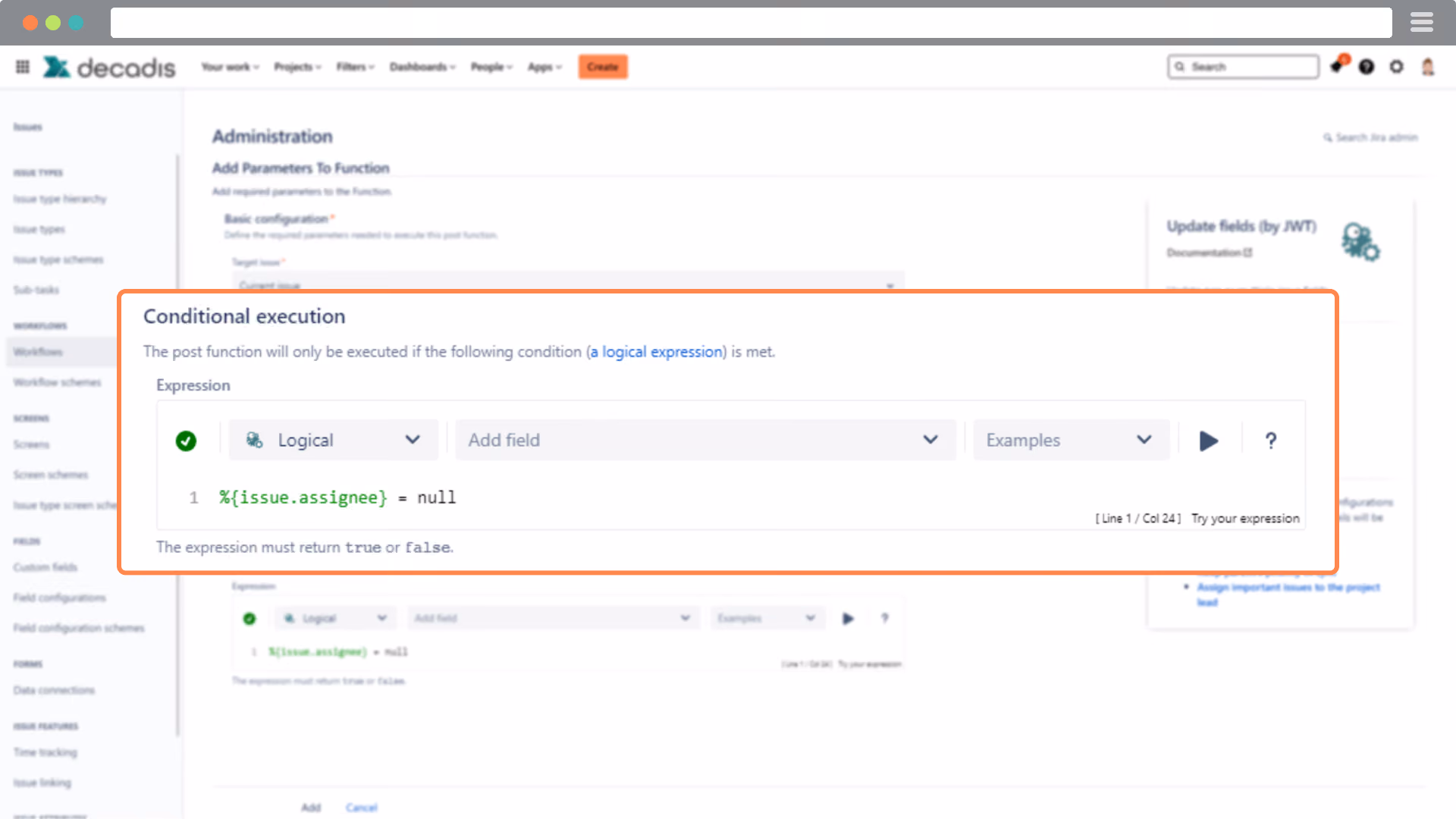1456x819 pixels.
Task: Open Screen schemes in sidebar
Action: pyautogui.click(x=51, y=475)
